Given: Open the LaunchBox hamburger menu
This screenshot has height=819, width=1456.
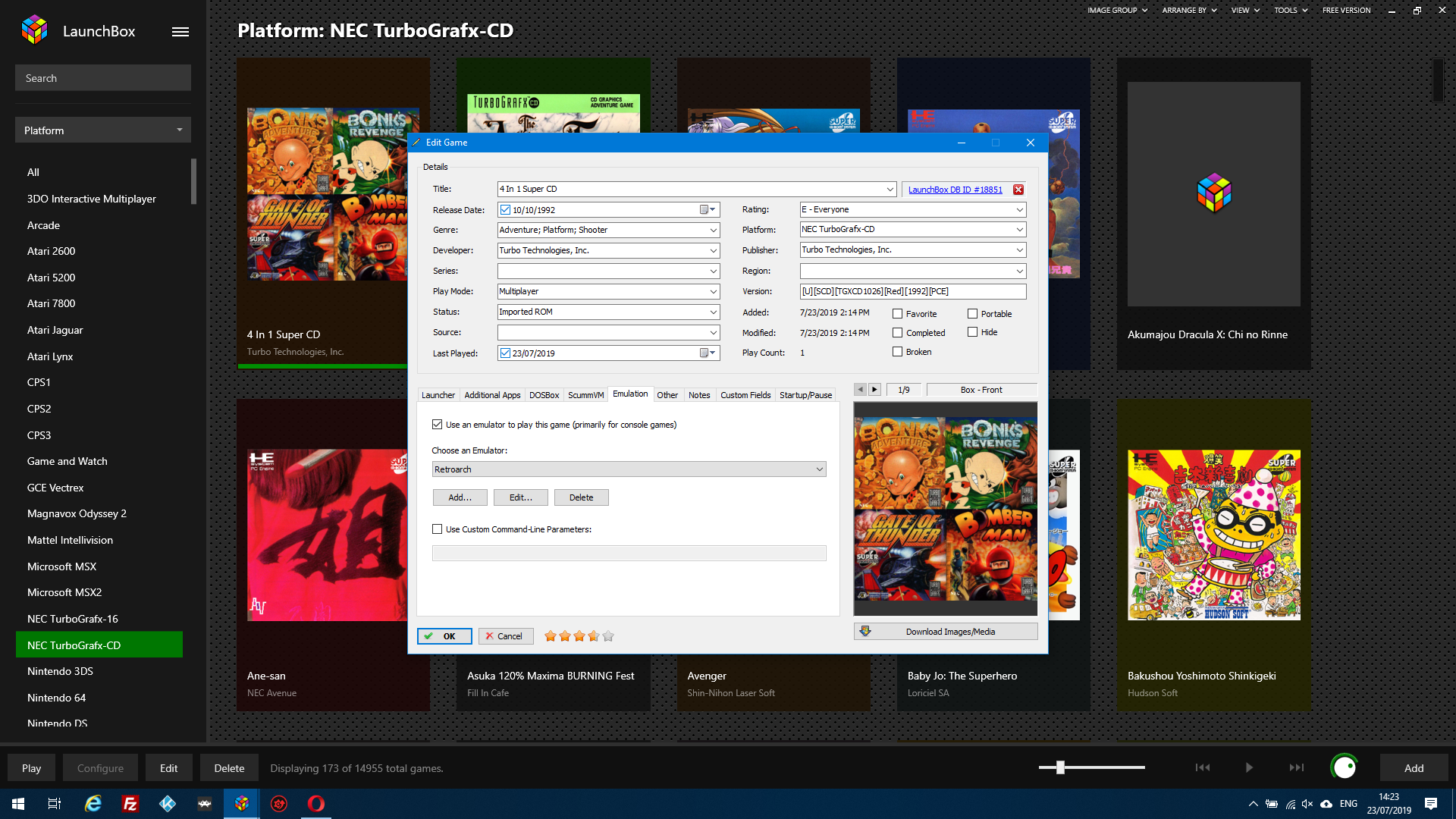Looking at the screenshot, I should (180, 32).
